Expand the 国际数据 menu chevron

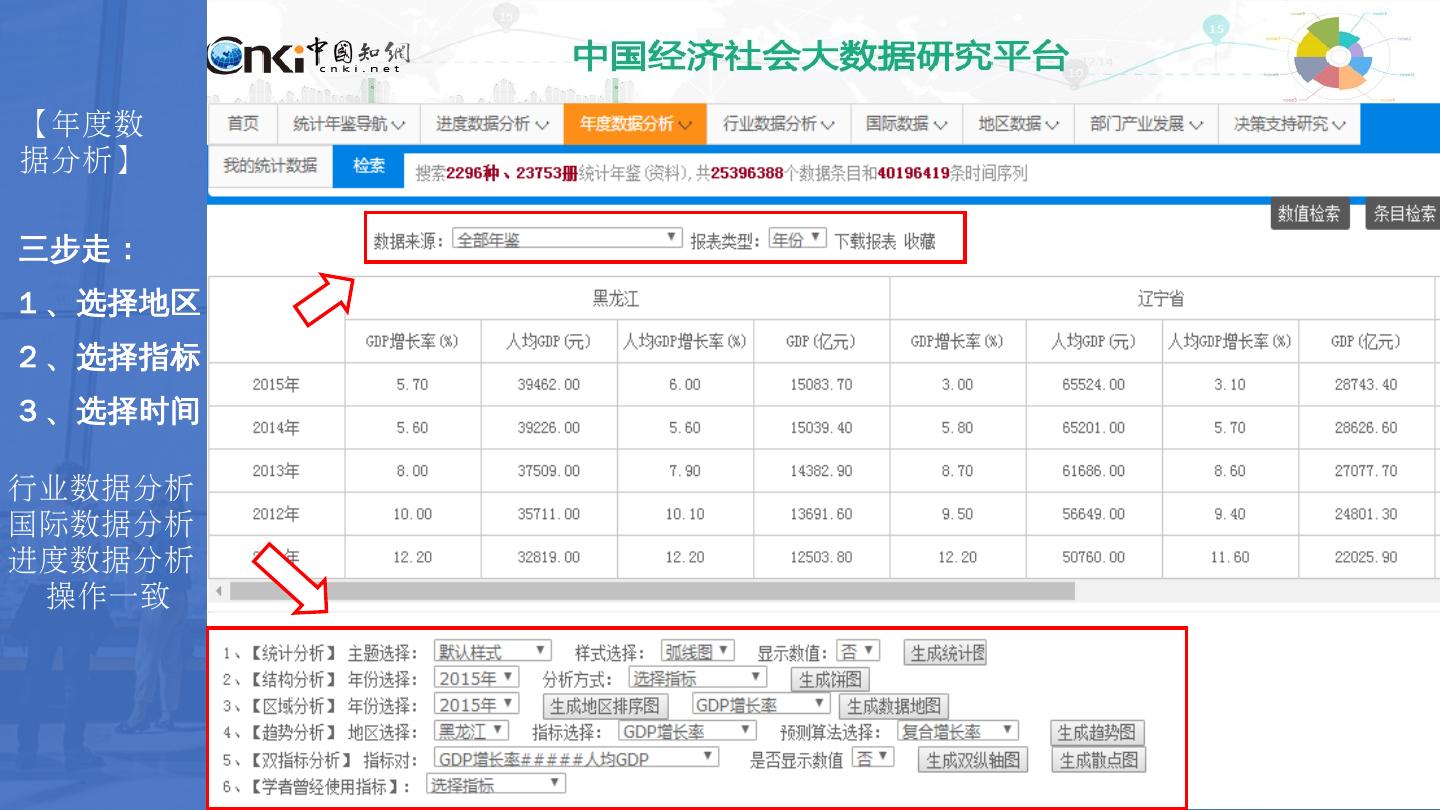pyautogui.click(x=940, y=125)
